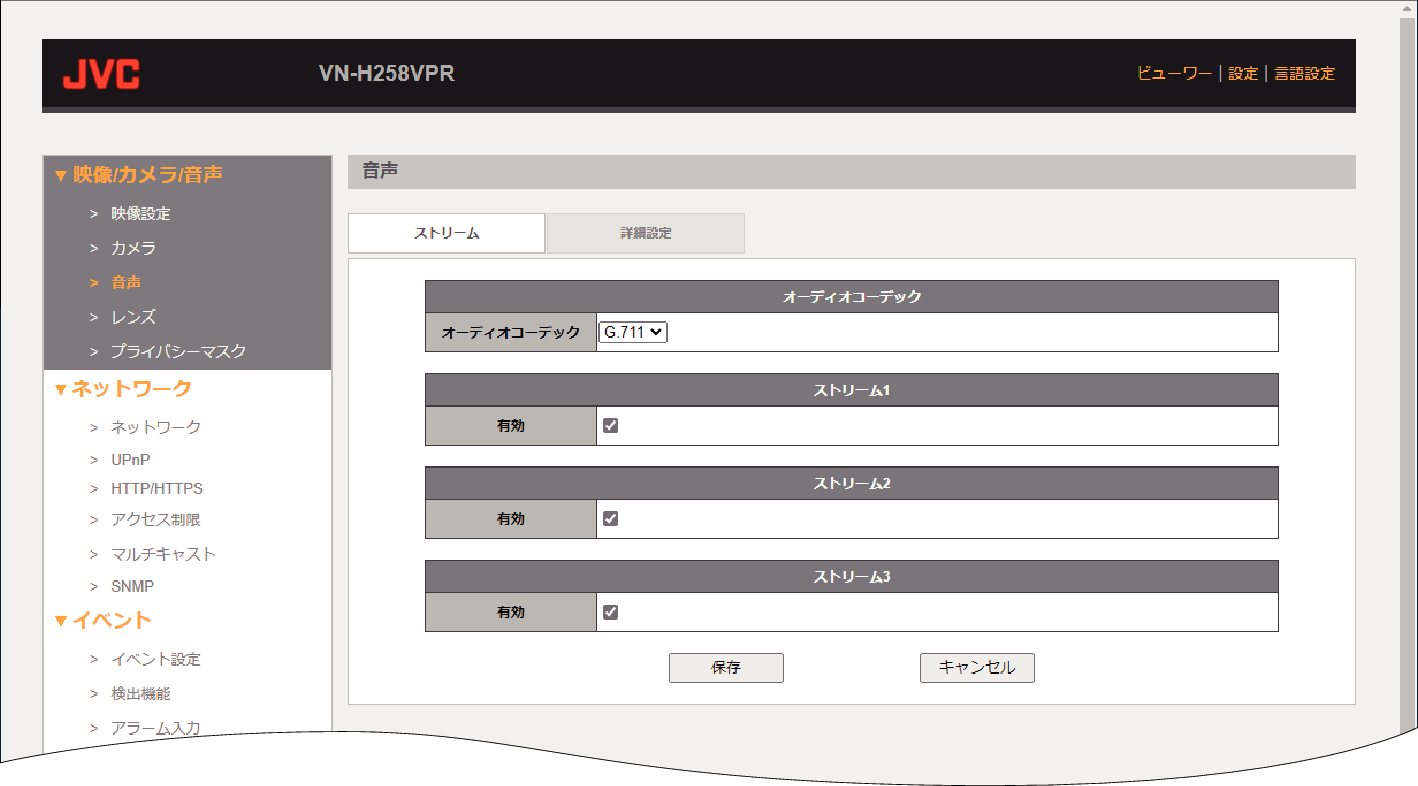Click the キャンセル button
1418x786 pixels.
click(977, 668)
